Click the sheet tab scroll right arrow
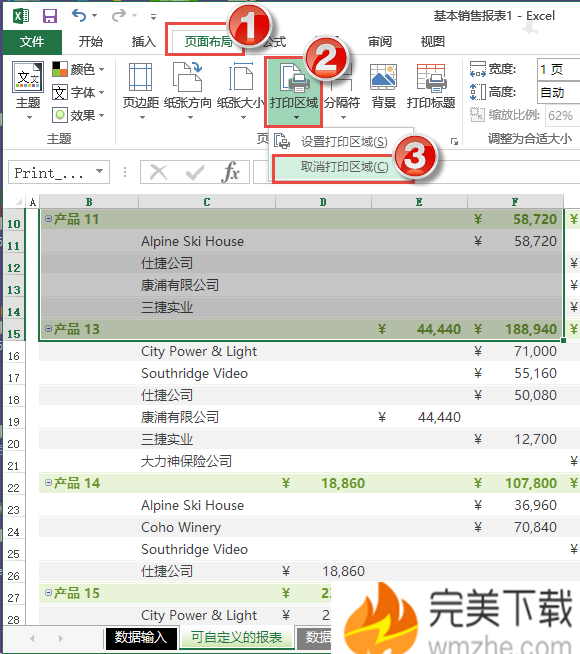 tap(60, 638)
